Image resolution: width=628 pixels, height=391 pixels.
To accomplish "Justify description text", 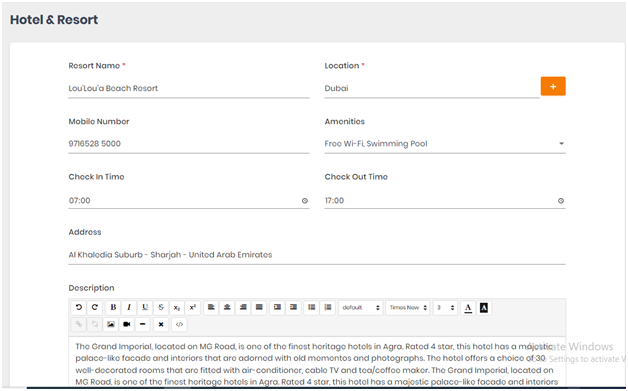I will 259,307.
